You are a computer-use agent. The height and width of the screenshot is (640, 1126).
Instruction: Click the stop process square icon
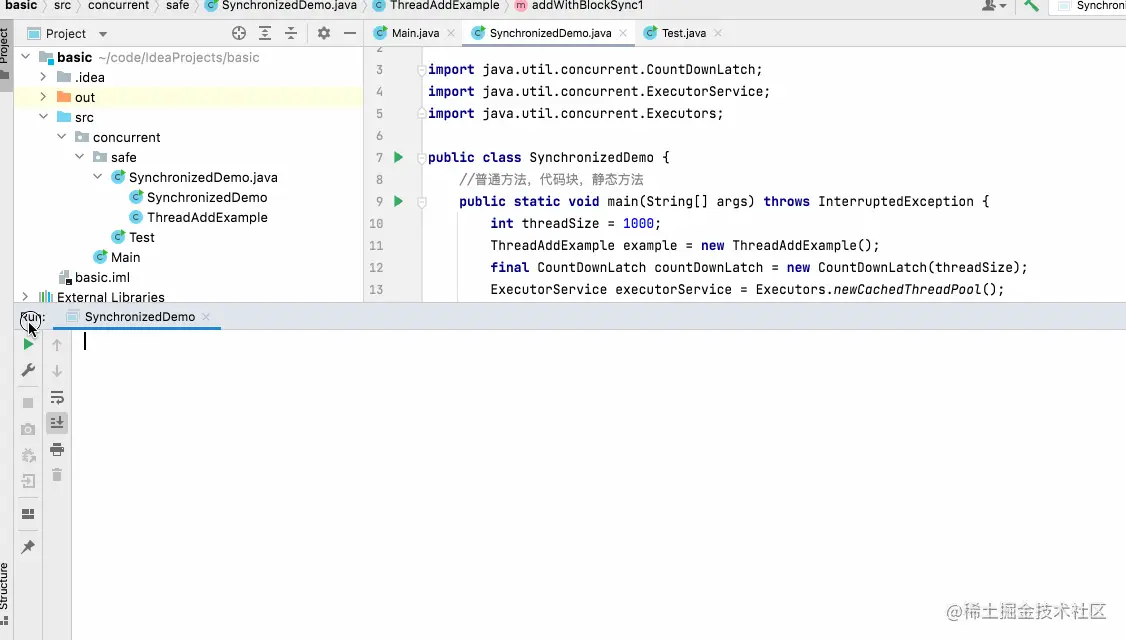point(28,403)
